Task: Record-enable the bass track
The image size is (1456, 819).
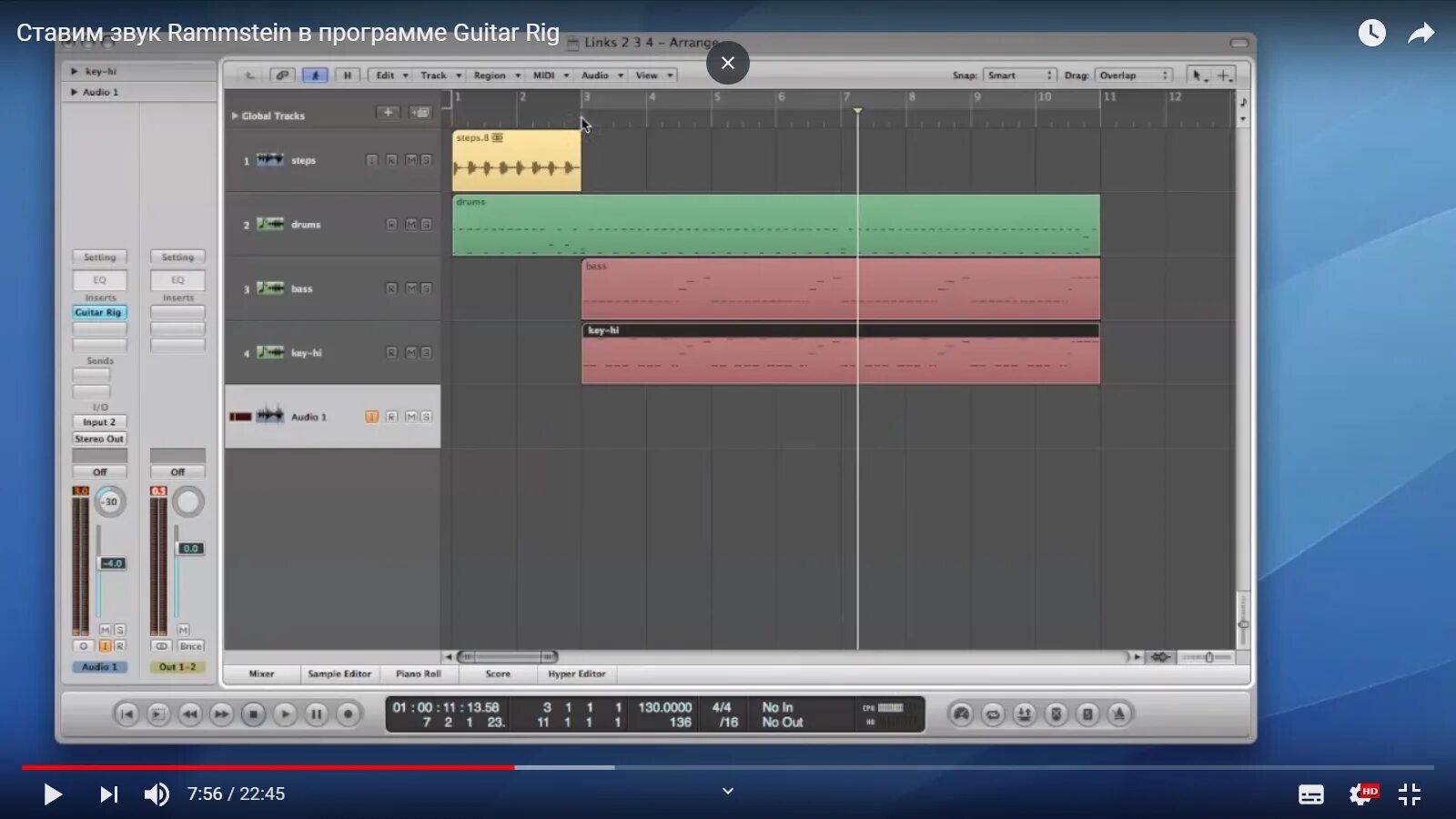Action: point(391,288)
